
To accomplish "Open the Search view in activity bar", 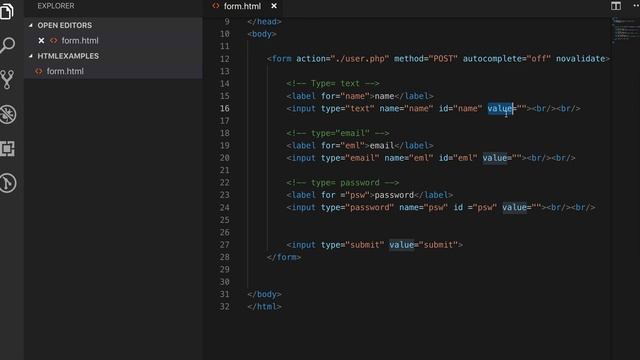I will 7,45.
